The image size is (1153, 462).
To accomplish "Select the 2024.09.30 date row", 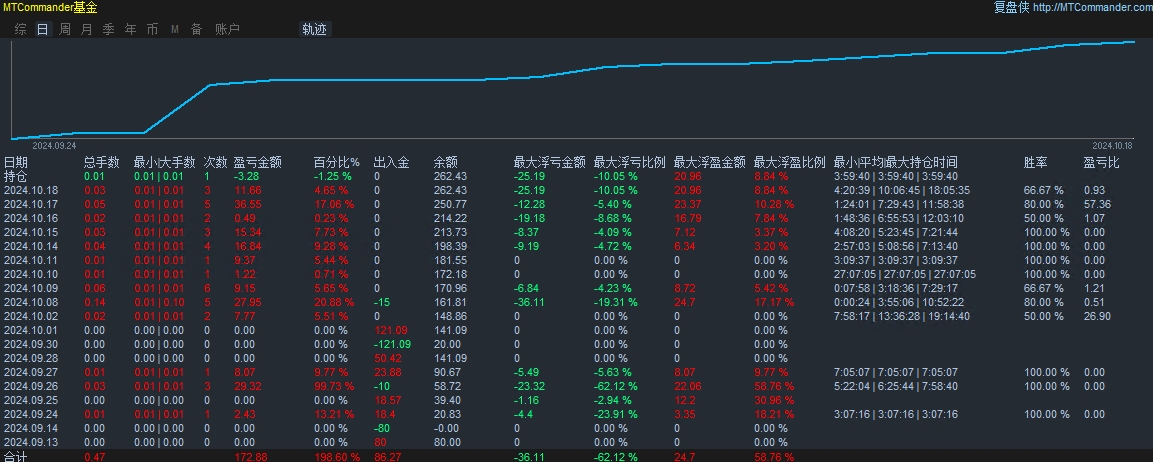I will (x=576, y=344).
